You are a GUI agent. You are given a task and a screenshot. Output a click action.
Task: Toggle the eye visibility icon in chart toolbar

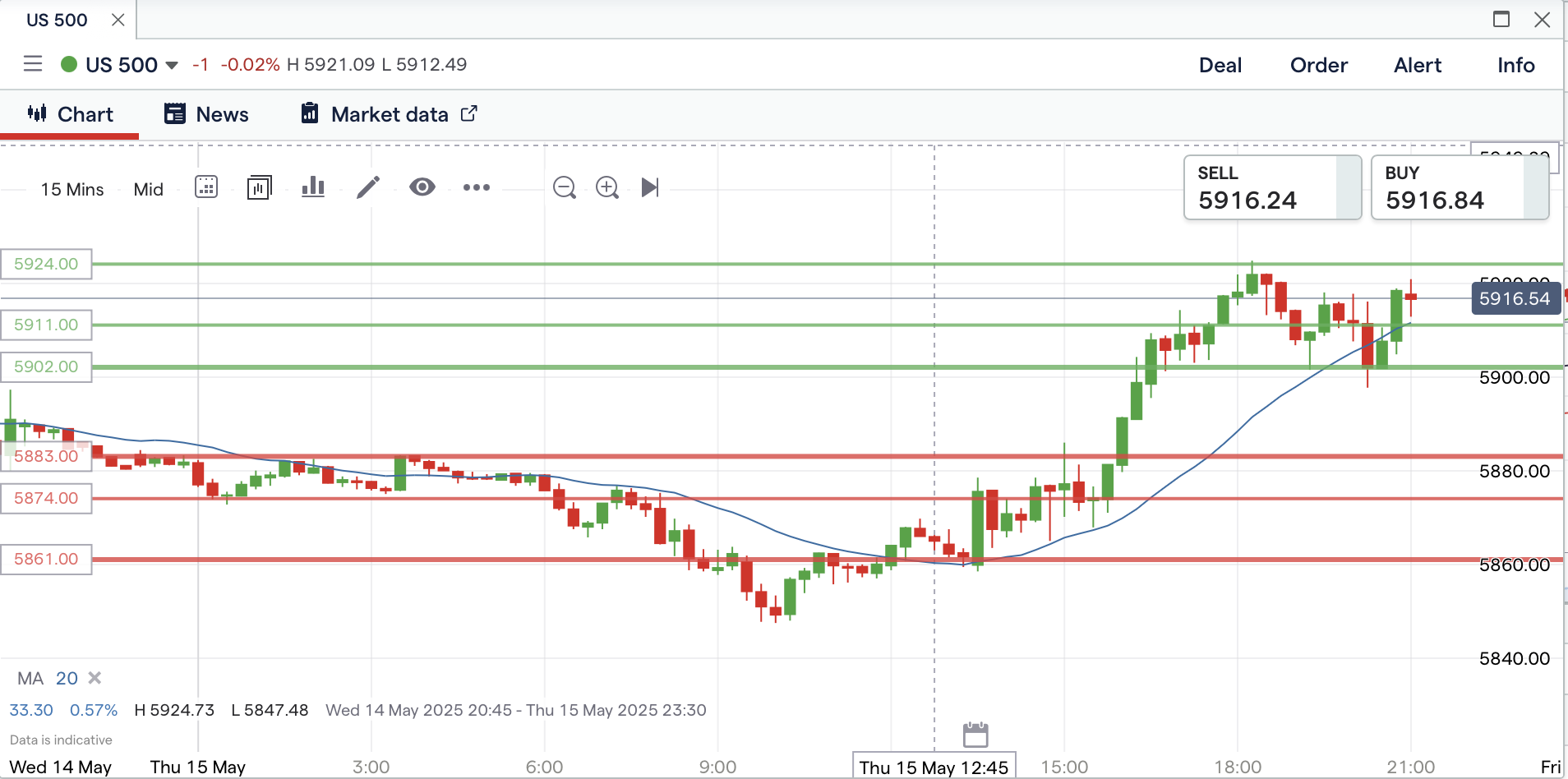pyautogui.click(x=422, y=188)
